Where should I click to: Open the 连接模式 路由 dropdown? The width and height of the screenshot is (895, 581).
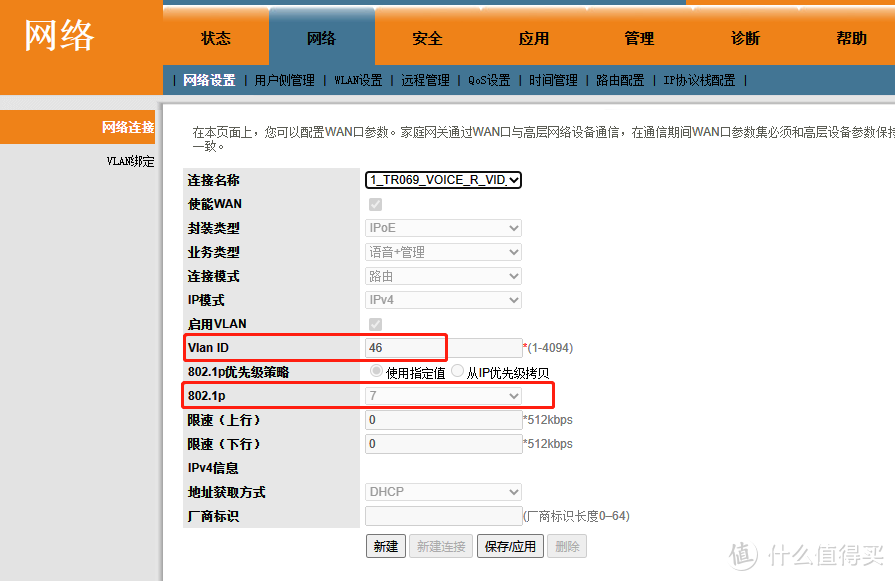click(443, 276)
